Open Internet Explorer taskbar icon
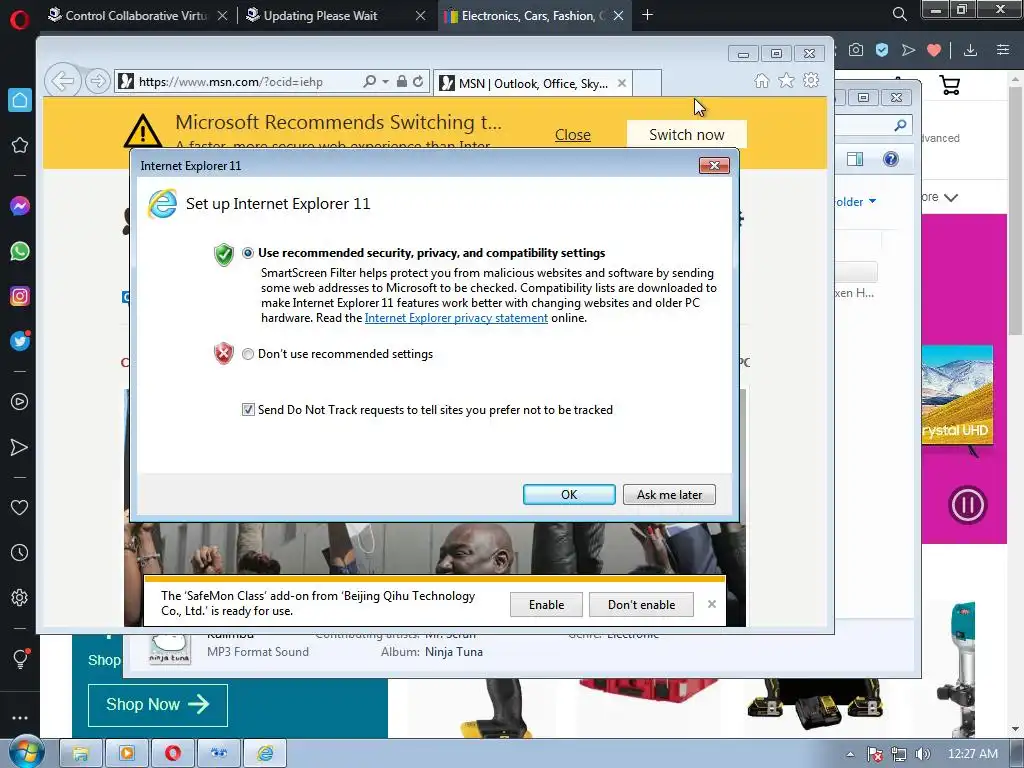Screen dimensions: 1024x768 coord(265,753)
